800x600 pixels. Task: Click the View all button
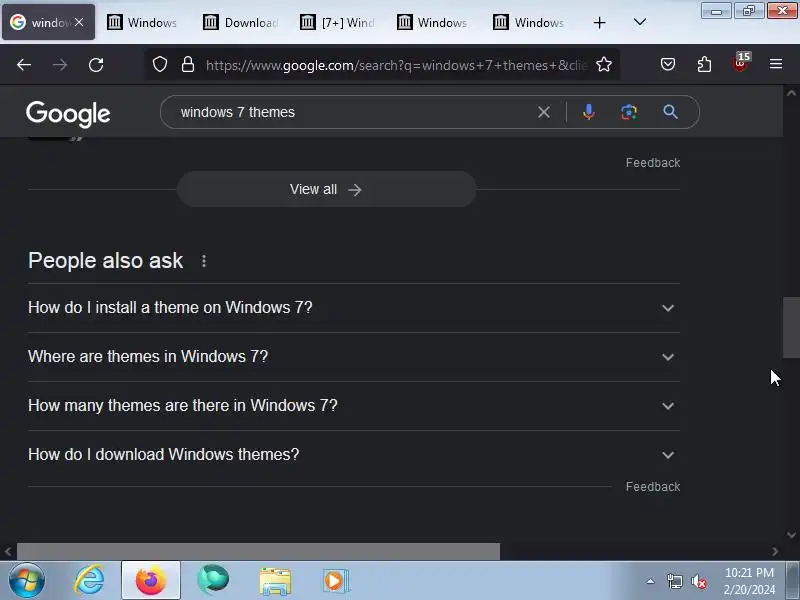point(327,189)
